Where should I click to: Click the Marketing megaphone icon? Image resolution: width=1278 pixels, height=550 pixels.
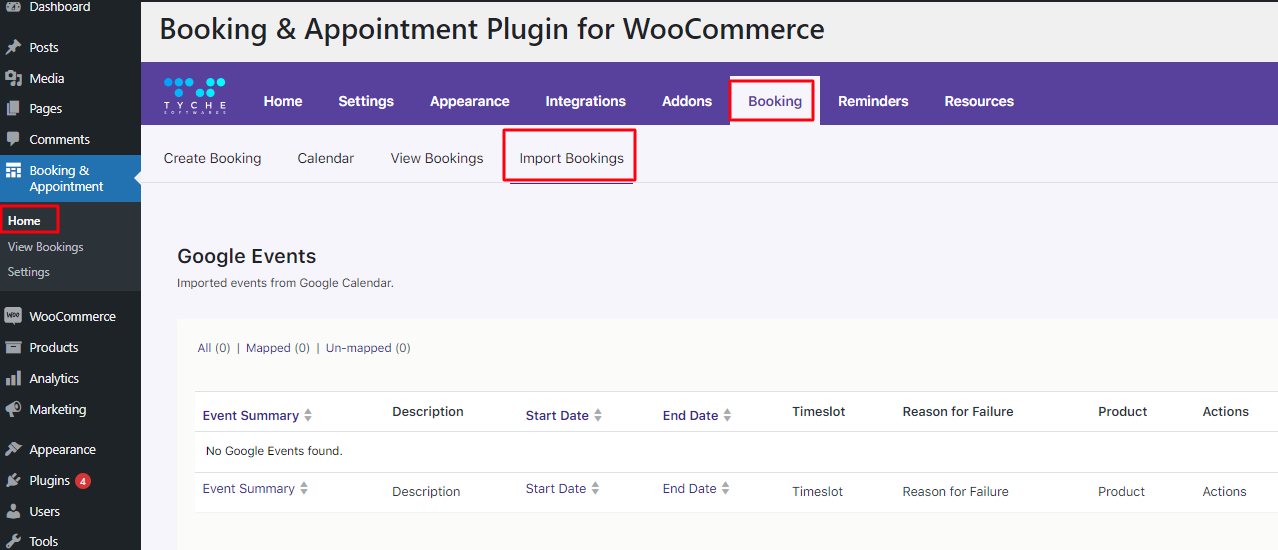click(x=13, y=409)
